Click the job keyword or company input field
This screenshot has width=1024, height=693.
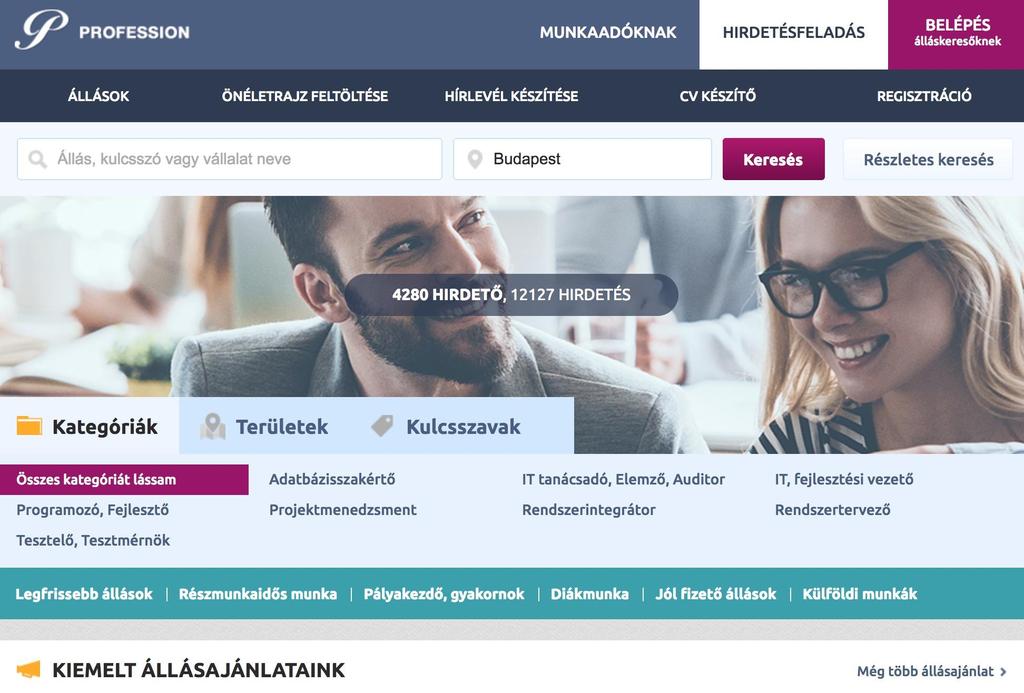pos(230,159)
